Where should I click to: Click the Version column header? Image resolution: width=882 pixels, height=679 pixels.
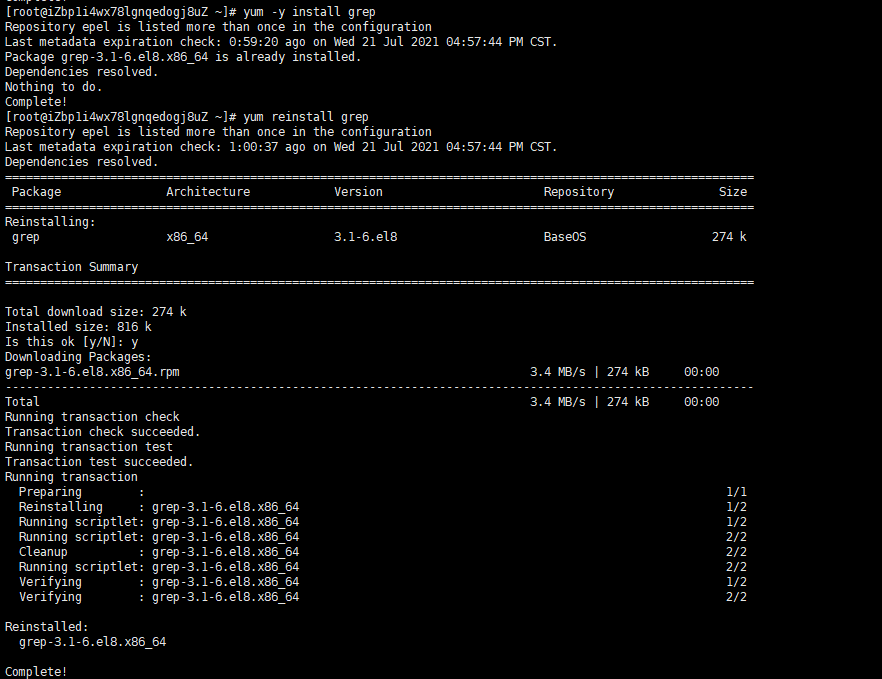[358, 192]
